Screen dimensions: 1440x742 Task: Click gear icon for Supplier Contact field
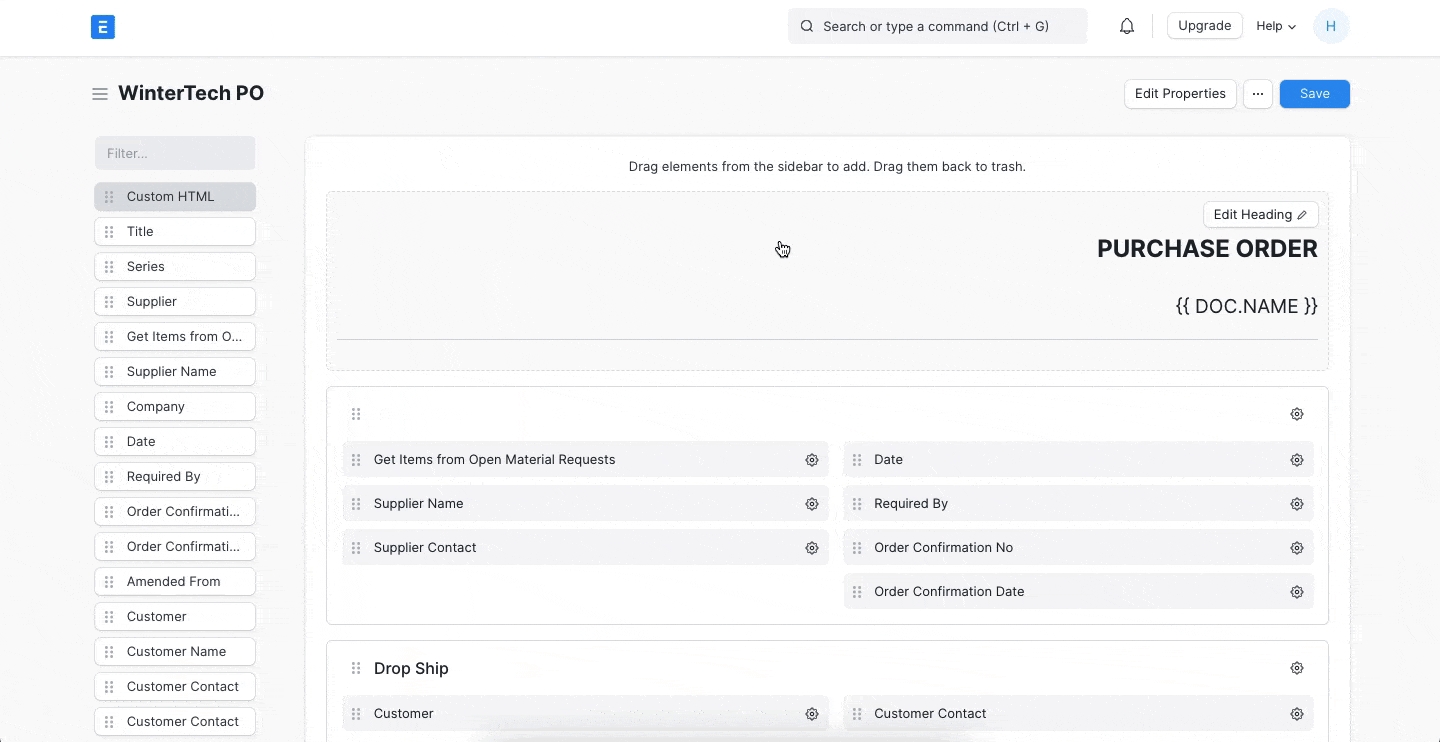tap(812, 548)
